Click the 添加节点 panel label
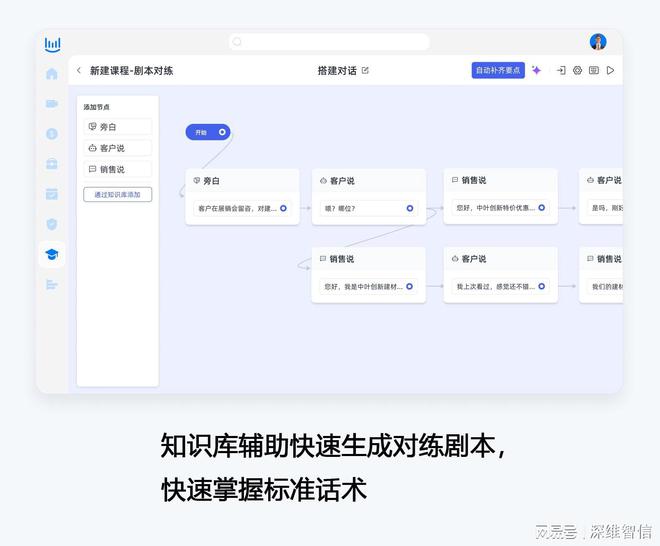Image resolution: width=660 pixels, height=546 pixels. (96, 107)
